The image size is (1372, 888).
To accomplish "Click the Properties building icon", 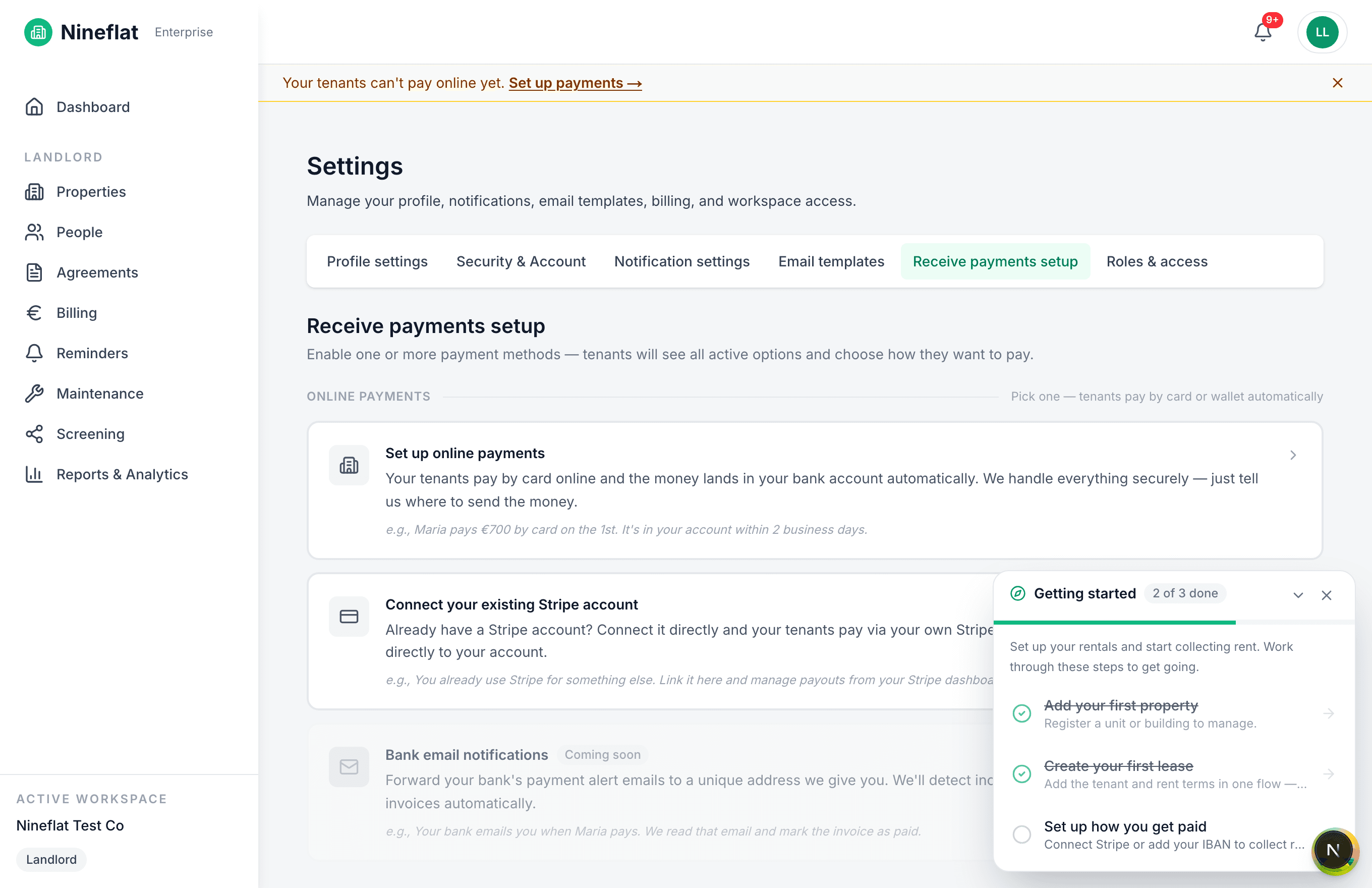I will coord(35,191).
